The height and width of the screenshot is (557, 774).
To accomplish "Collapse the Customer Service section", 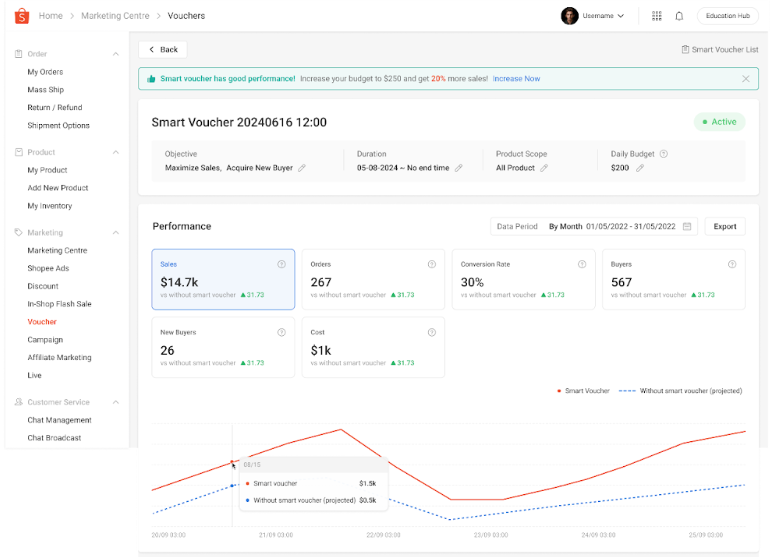I will 116,402.
